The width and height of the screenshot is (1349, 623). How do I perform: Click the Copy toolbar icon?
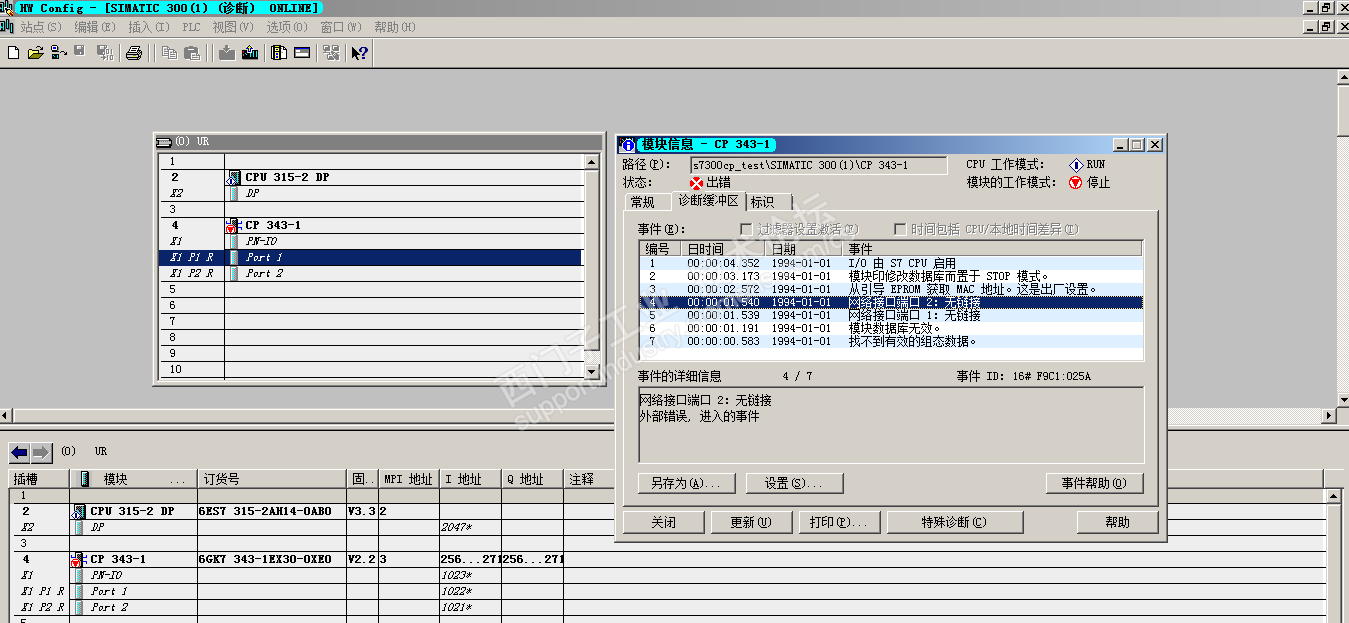click(x=170, y=53)
